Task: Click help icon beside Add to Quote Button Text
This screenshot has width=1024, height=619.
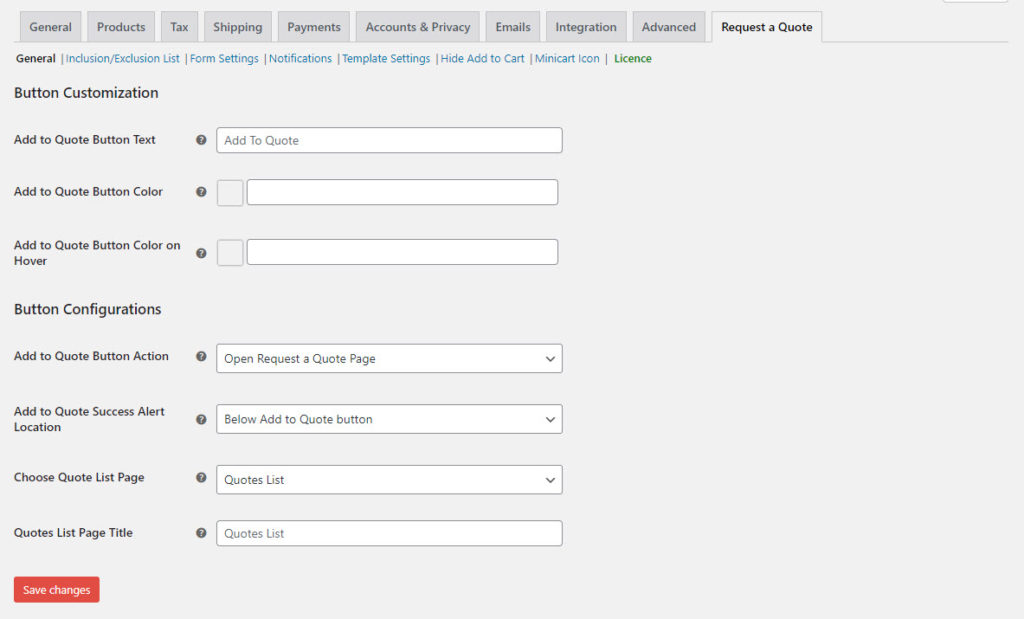Action: tap(201, 141)
